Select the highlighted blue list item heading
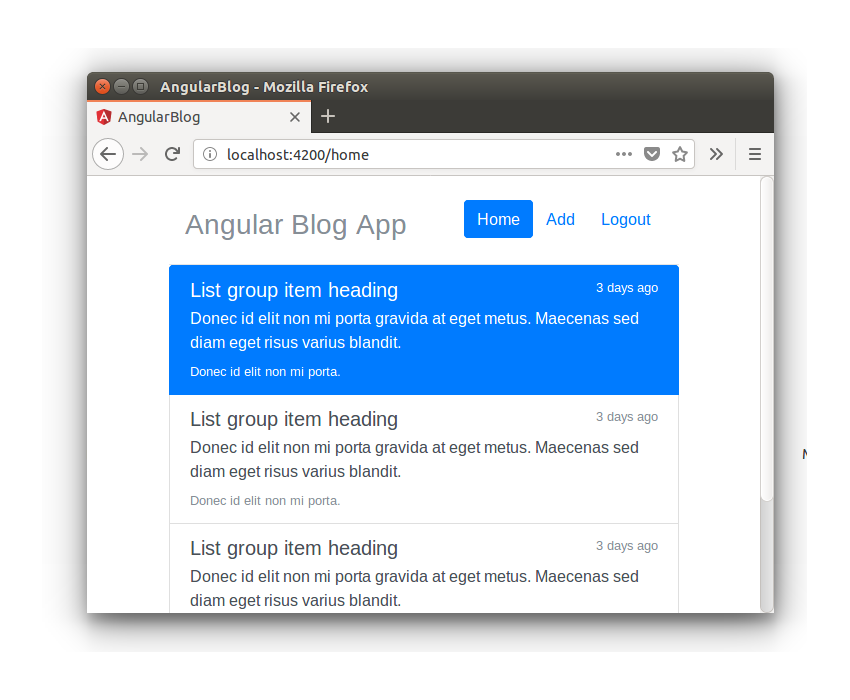 point(294,290)
